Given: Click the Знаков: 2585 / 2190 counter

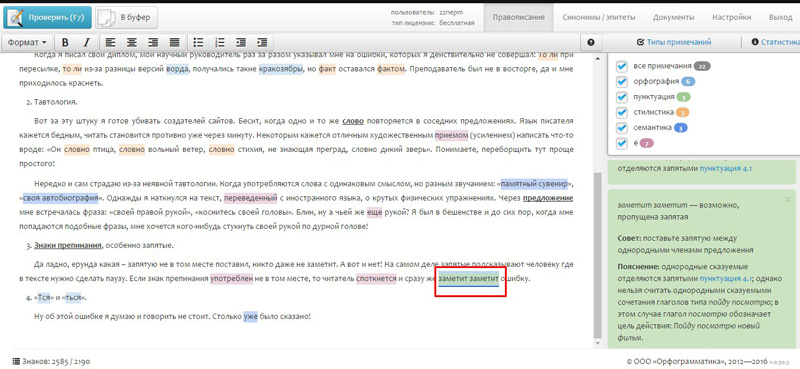Looking at the screenshot, I should (x=52, y=361).
